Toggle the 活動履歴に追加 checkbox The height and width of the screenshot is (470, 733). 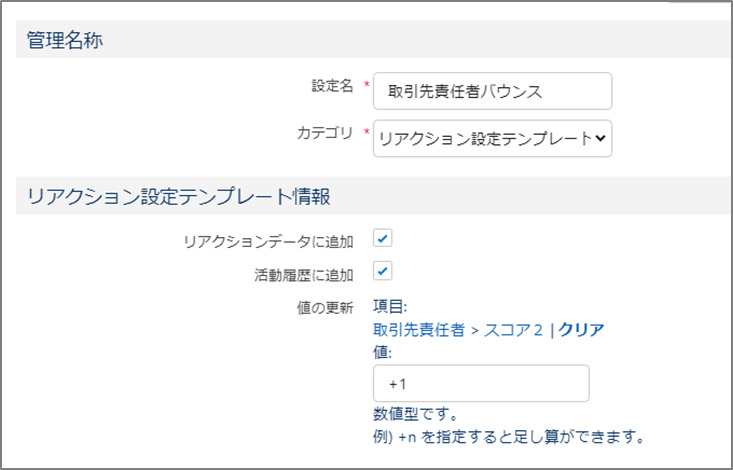(382, 271)
